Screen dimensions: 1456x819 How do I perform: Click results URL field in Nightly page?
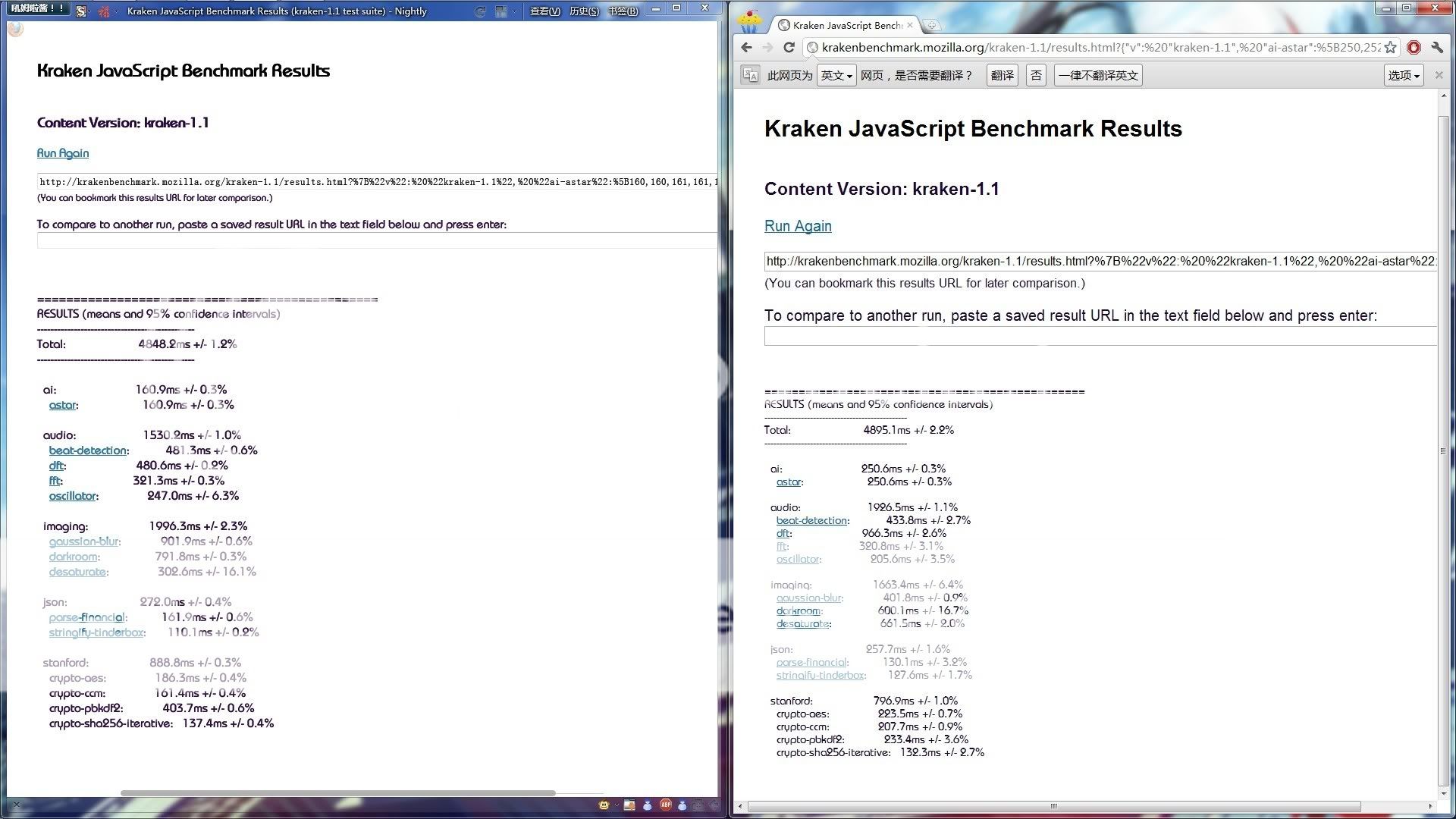pos(377,182)
